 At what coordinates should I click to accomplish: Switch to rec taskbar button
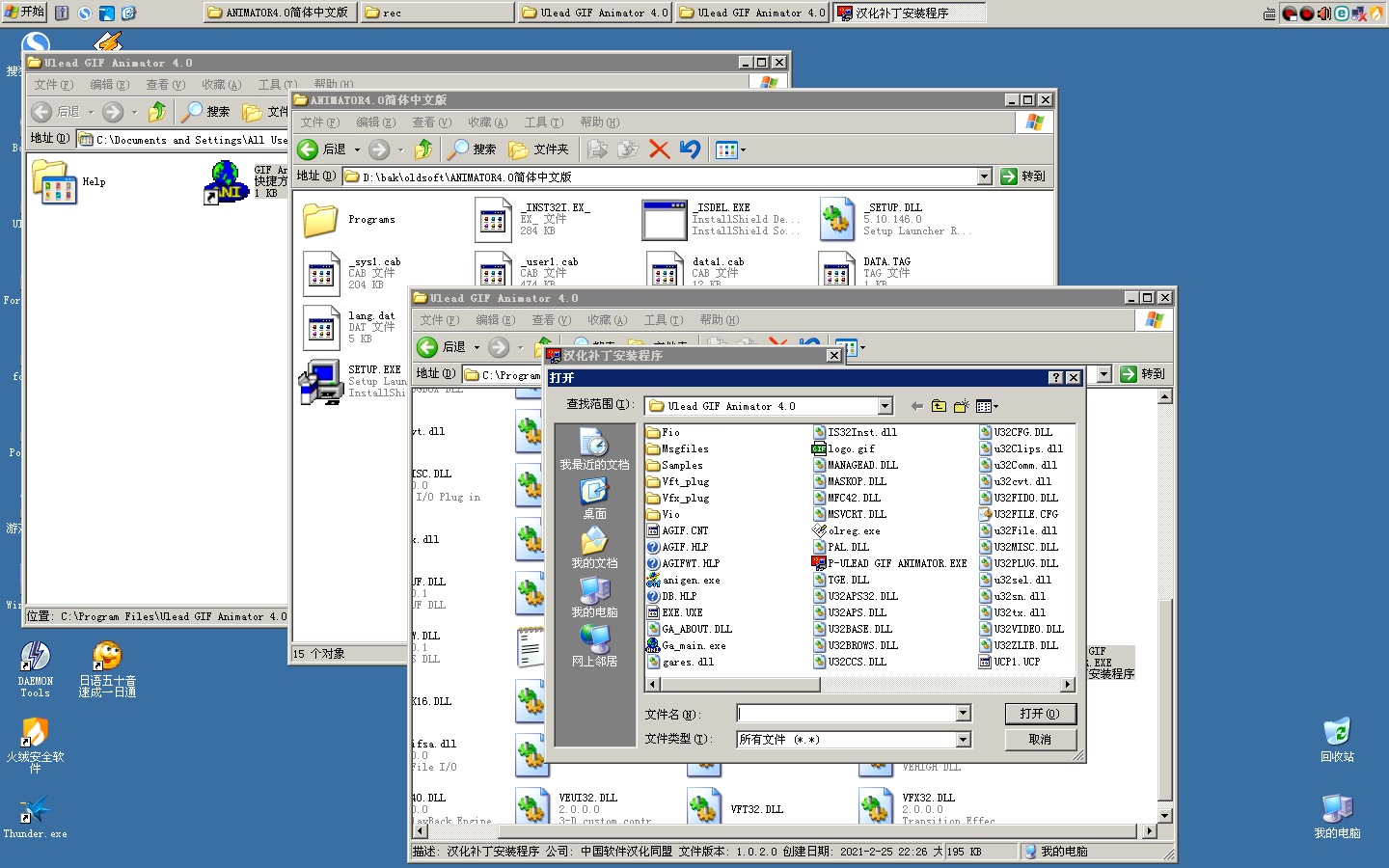tap(437, 13)
